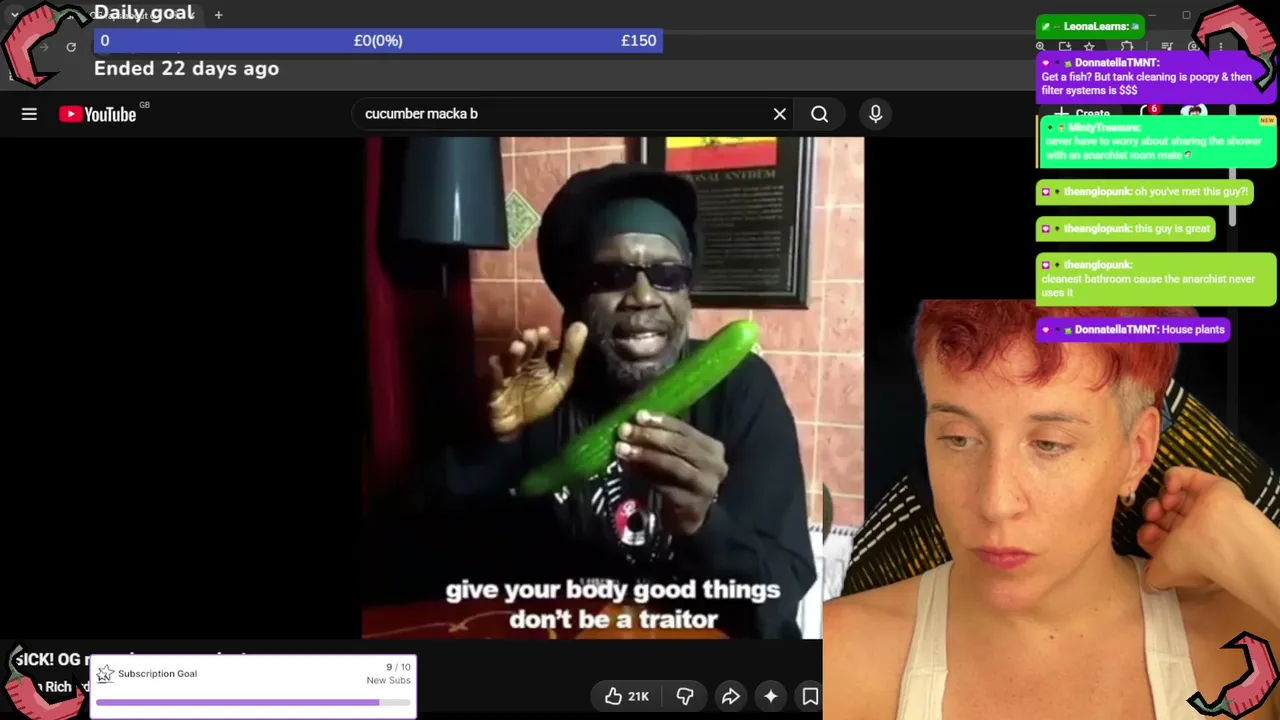Click the Daily goal £0(0%) progress bar

(378, 41)
